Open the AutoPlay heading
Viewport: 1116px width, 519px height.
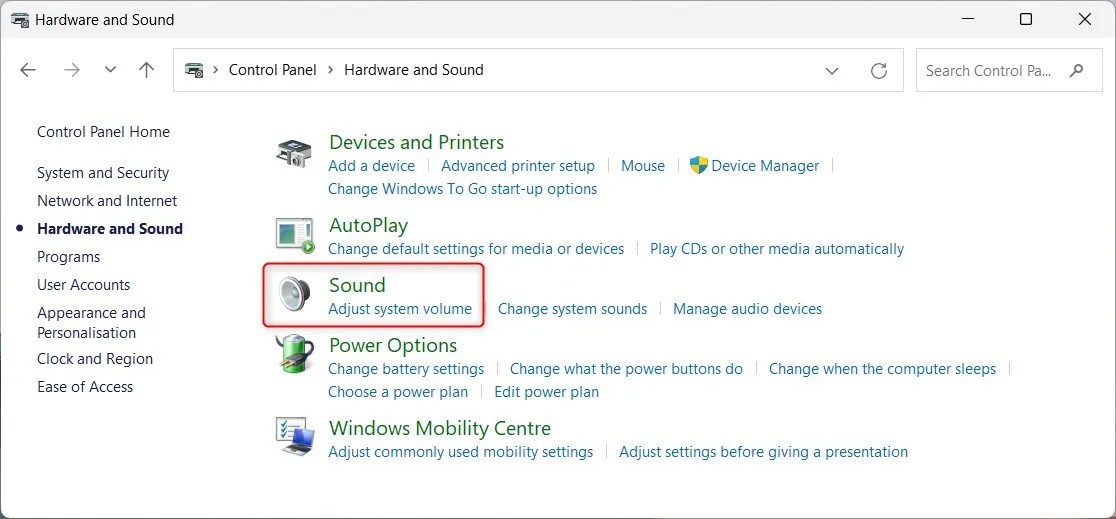tap(369, 226)
